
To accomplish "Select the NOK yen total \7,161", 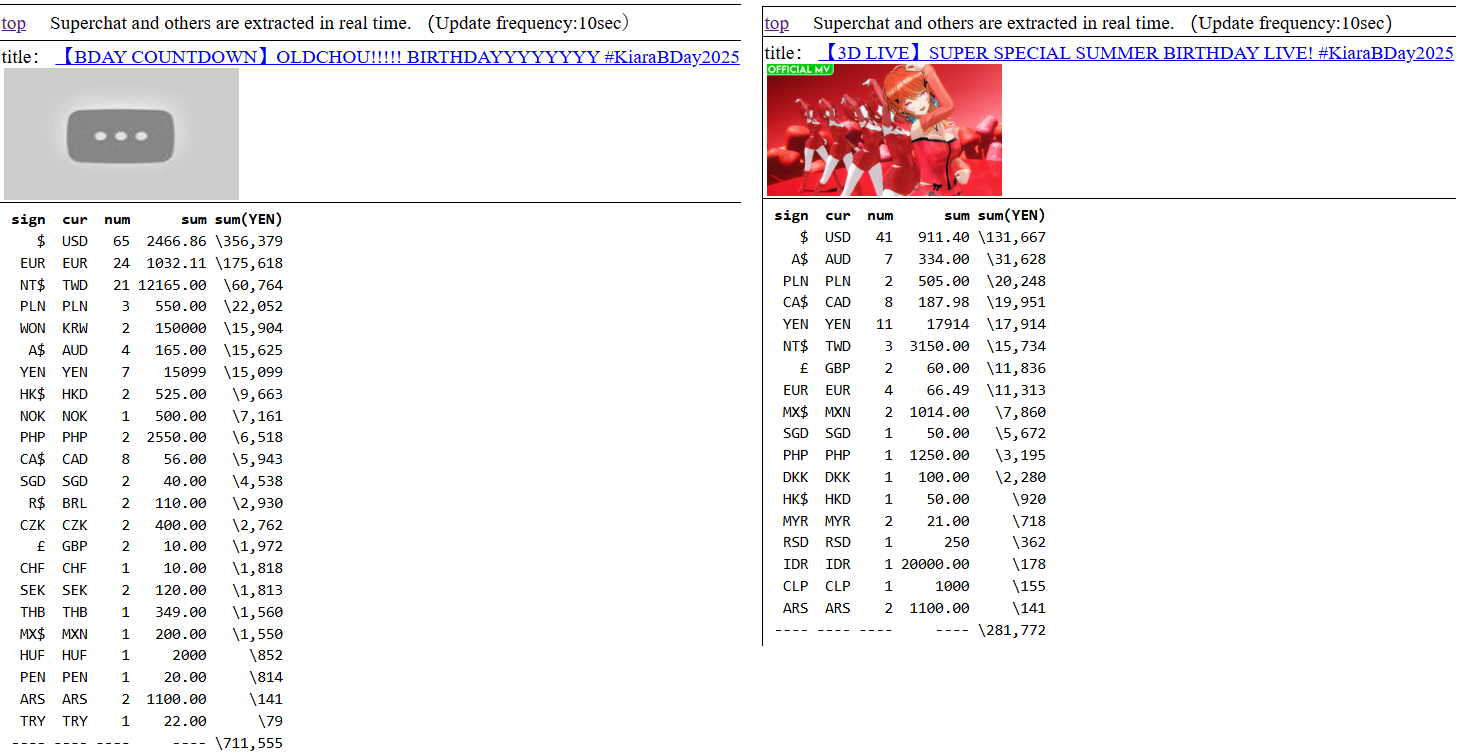I will [257, 416].
